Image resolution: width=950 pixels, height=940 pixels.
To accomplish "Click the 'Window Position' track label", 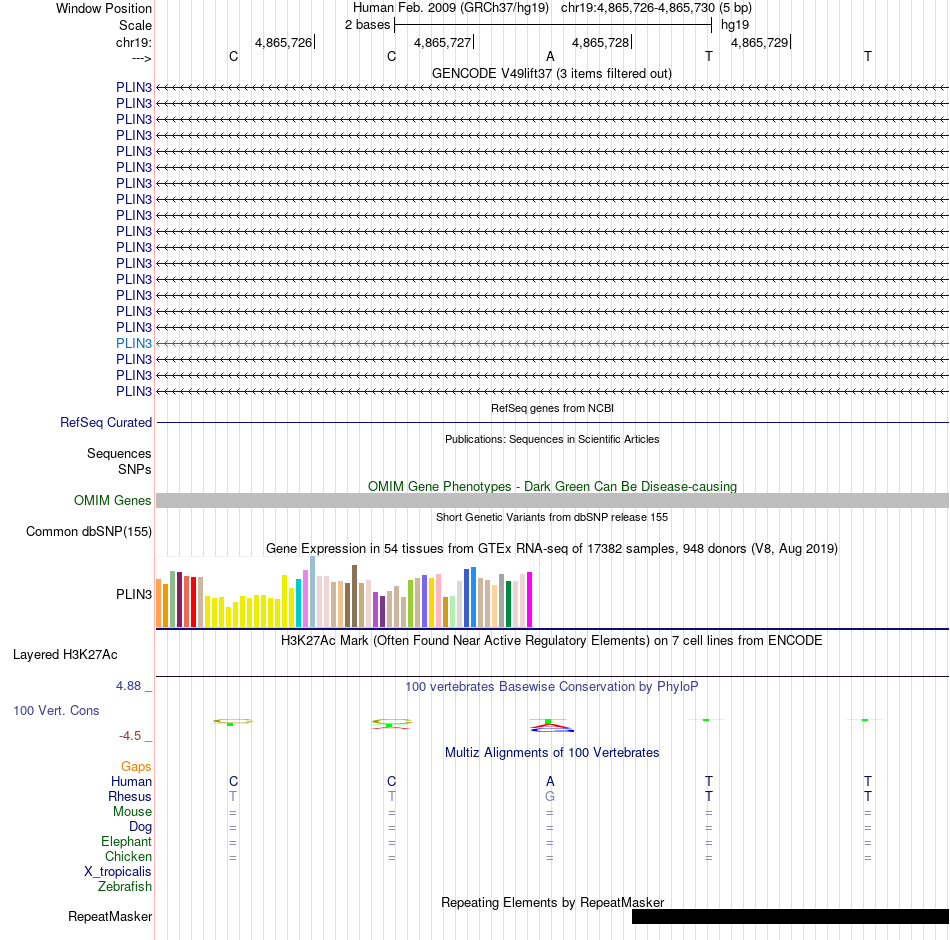I will pyautogui.click(x=104, y=8).
